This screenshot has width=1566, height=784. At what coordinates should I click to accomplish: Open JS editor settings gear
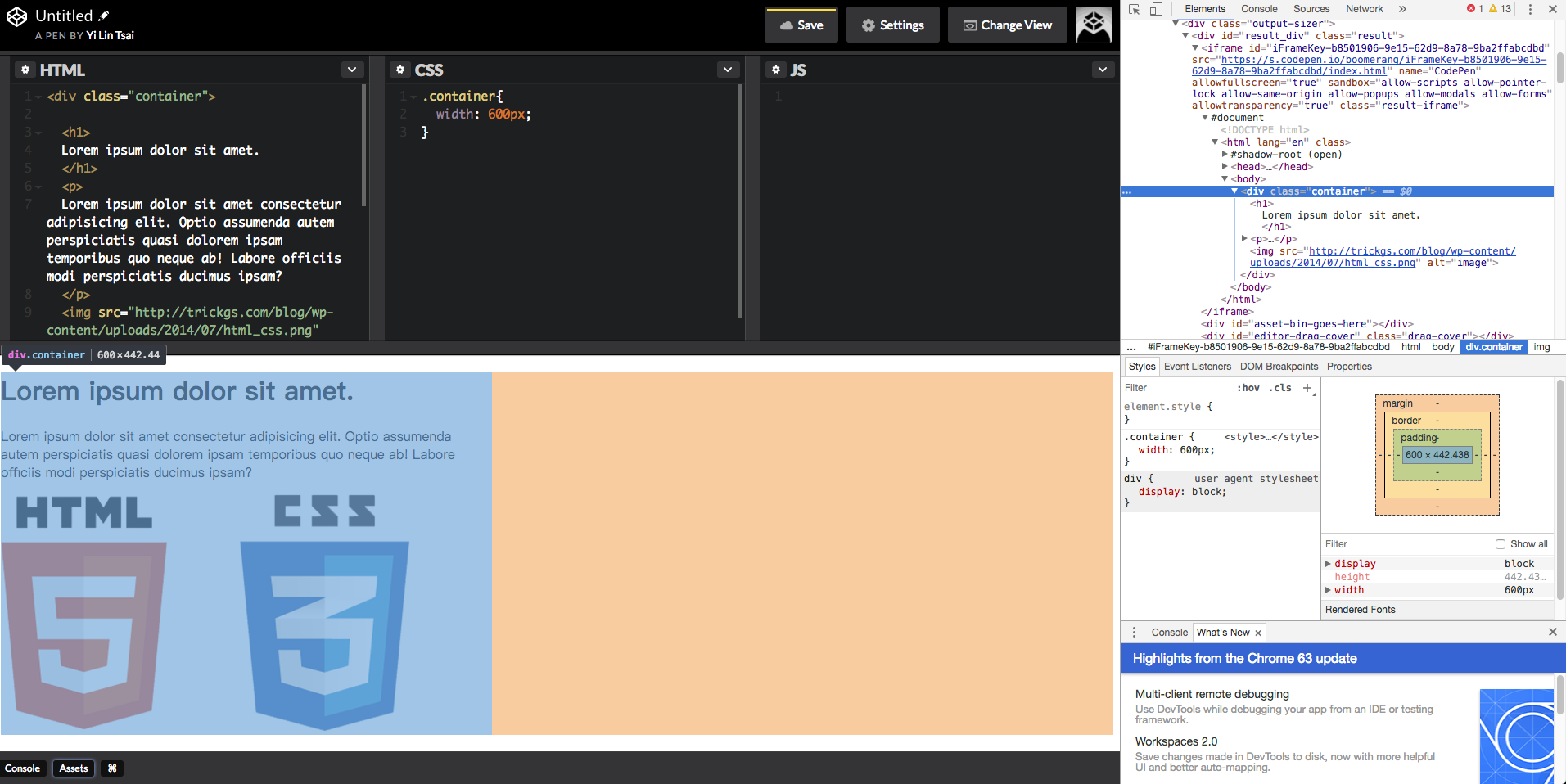[776, 70]
